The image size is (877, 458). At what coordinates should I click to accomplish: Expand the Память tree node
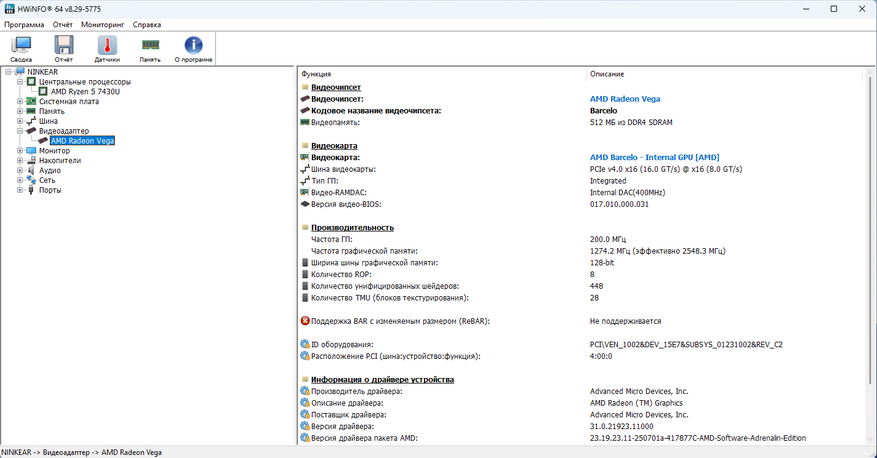(x=20, y=111)
